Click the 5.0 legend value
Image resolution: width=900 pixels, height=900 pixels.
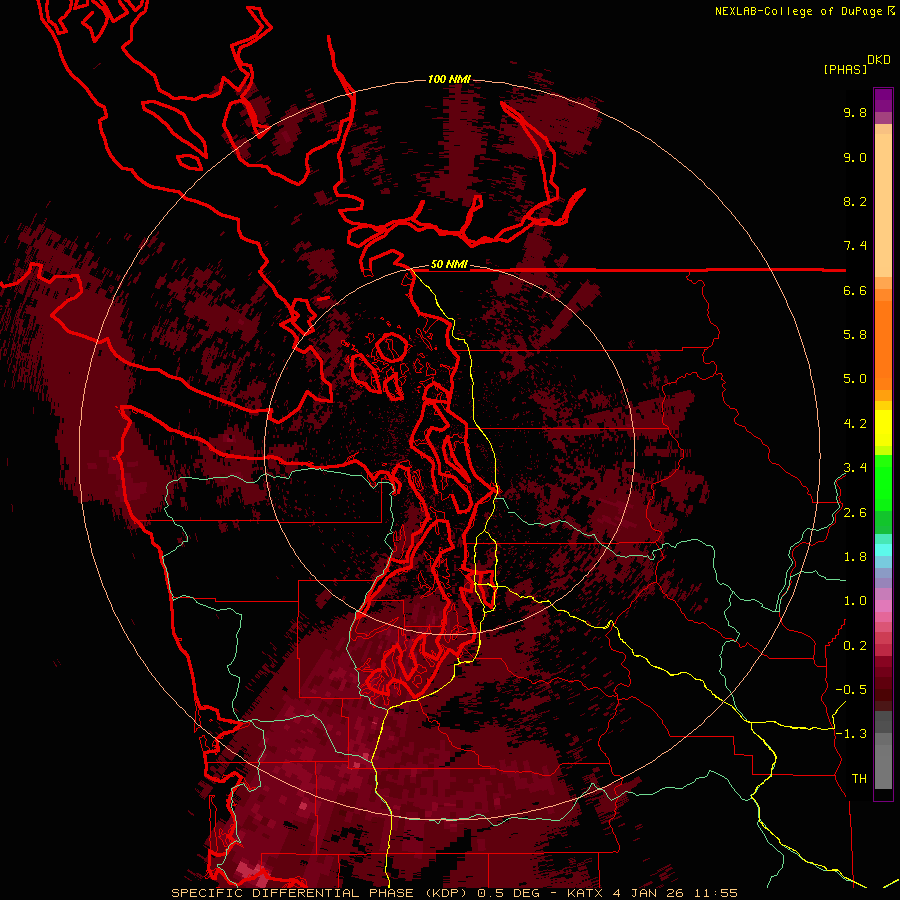click(x=855, y=379)
